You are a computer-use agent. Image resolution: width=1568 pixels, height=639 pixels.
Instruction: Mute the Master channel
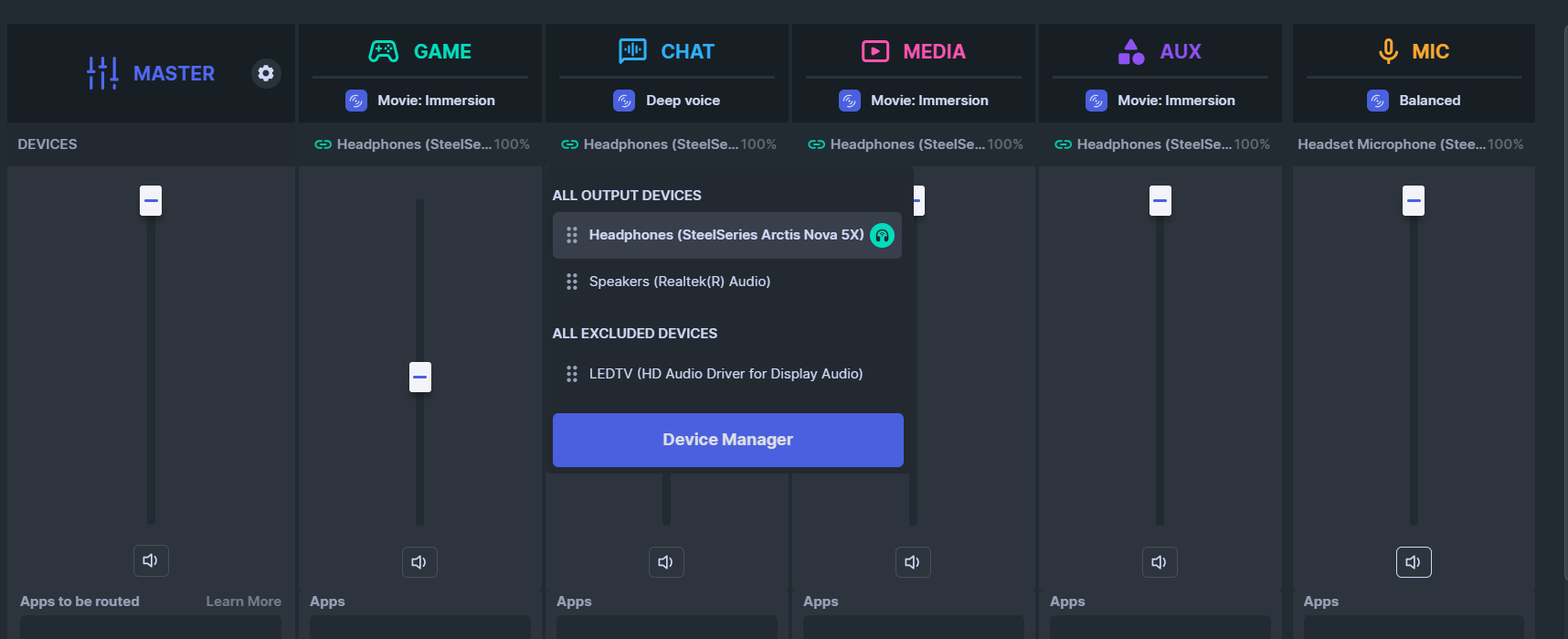151,560
